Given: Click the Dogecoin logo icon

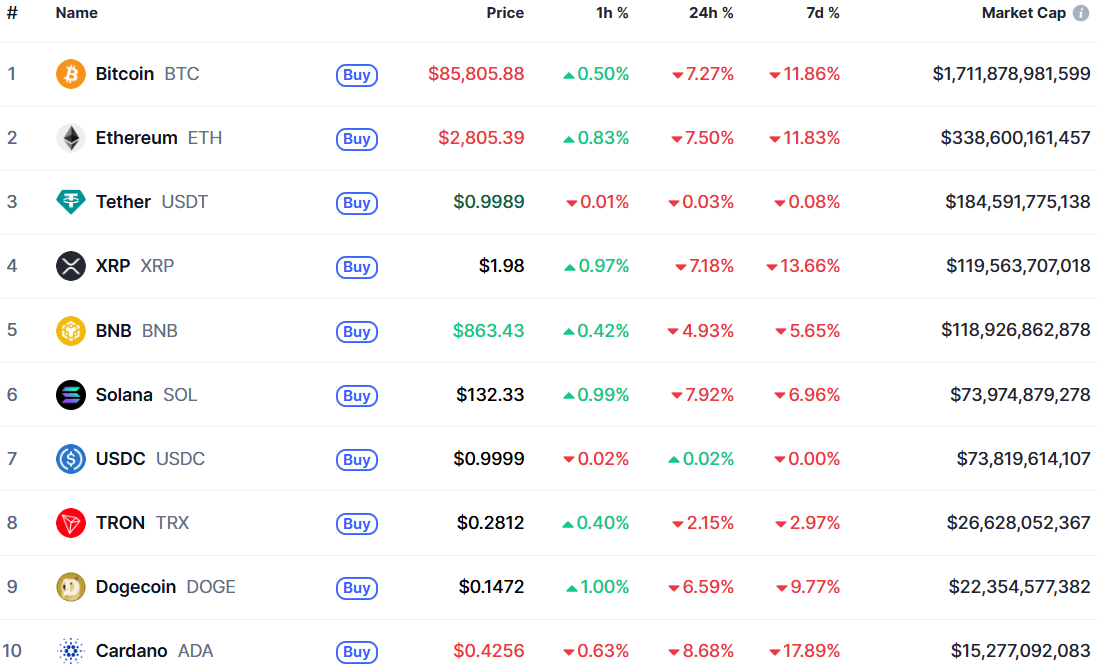Looking at the screenshot, I should [71, 587].
